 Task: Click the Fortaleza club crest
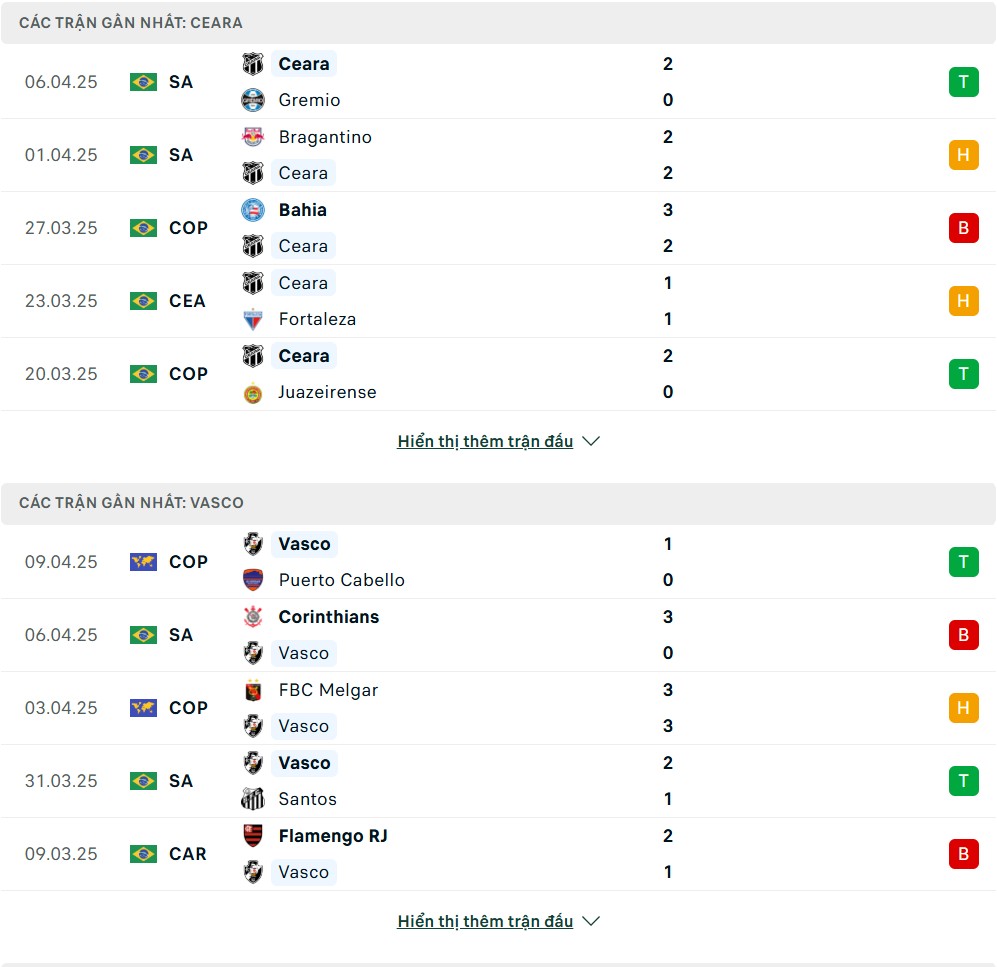(x=253, y=319)
